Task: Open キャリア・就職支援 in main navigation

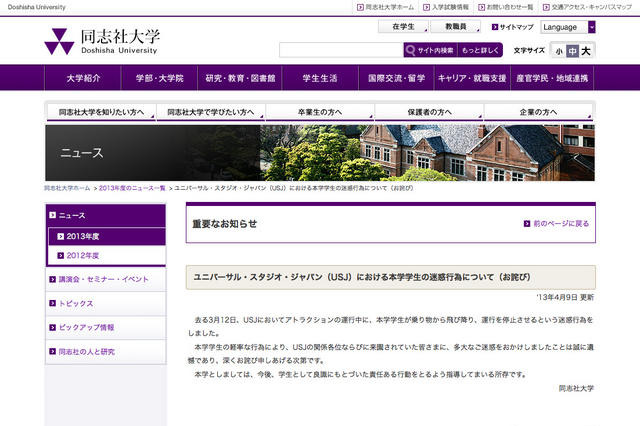Action: click(x=472, y=78)
